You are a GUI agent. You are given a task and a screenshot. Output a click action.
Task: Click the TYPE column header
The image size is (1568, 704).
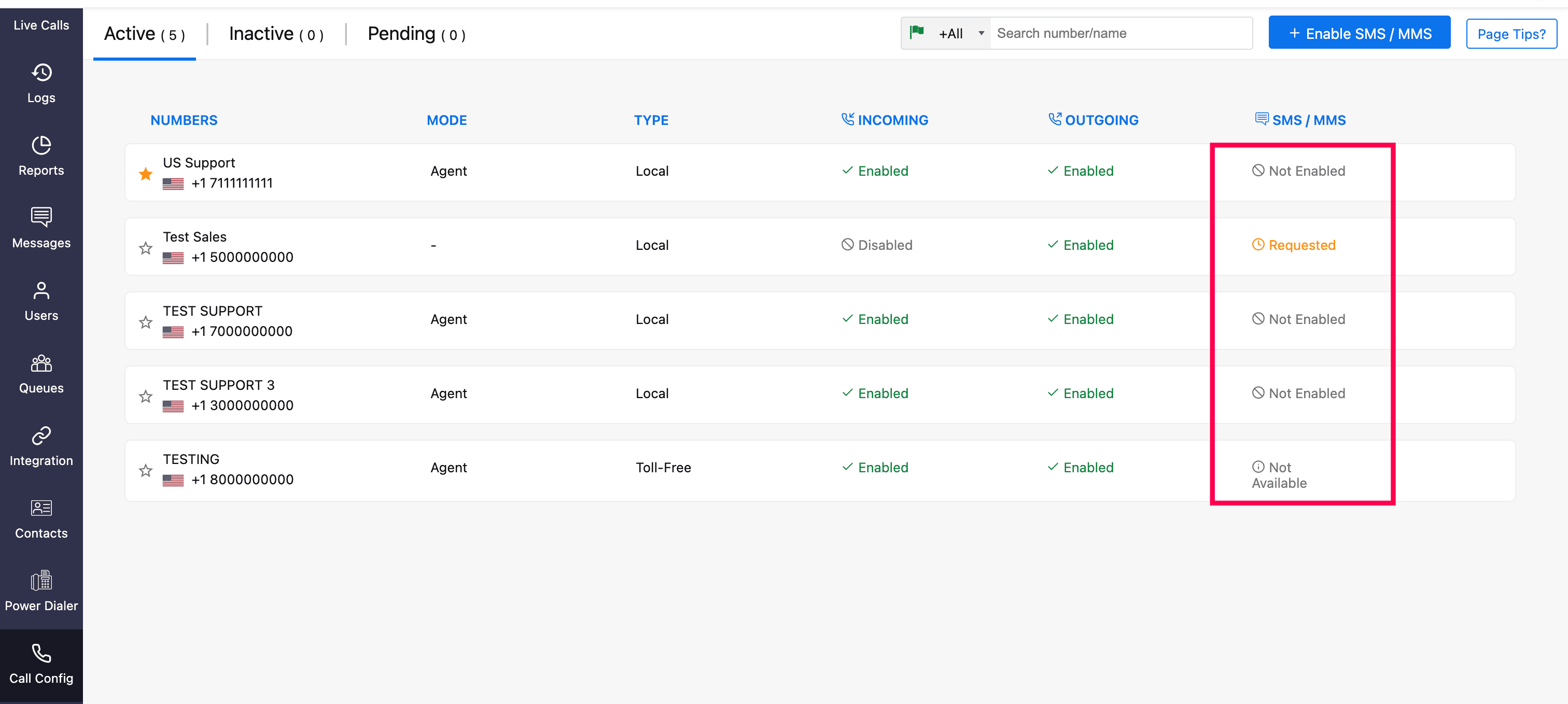[651, 120]
